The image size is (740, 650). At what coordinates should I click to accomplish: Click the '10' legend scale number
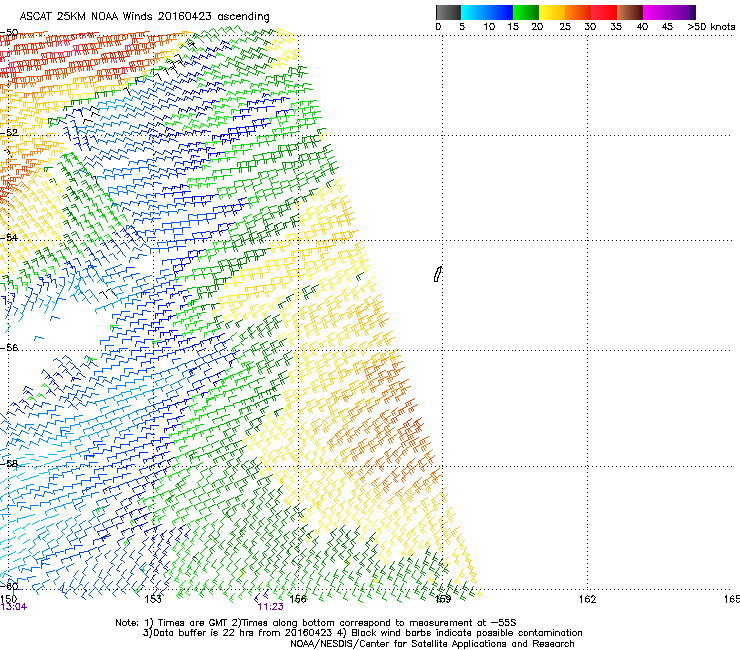(489, 27)
